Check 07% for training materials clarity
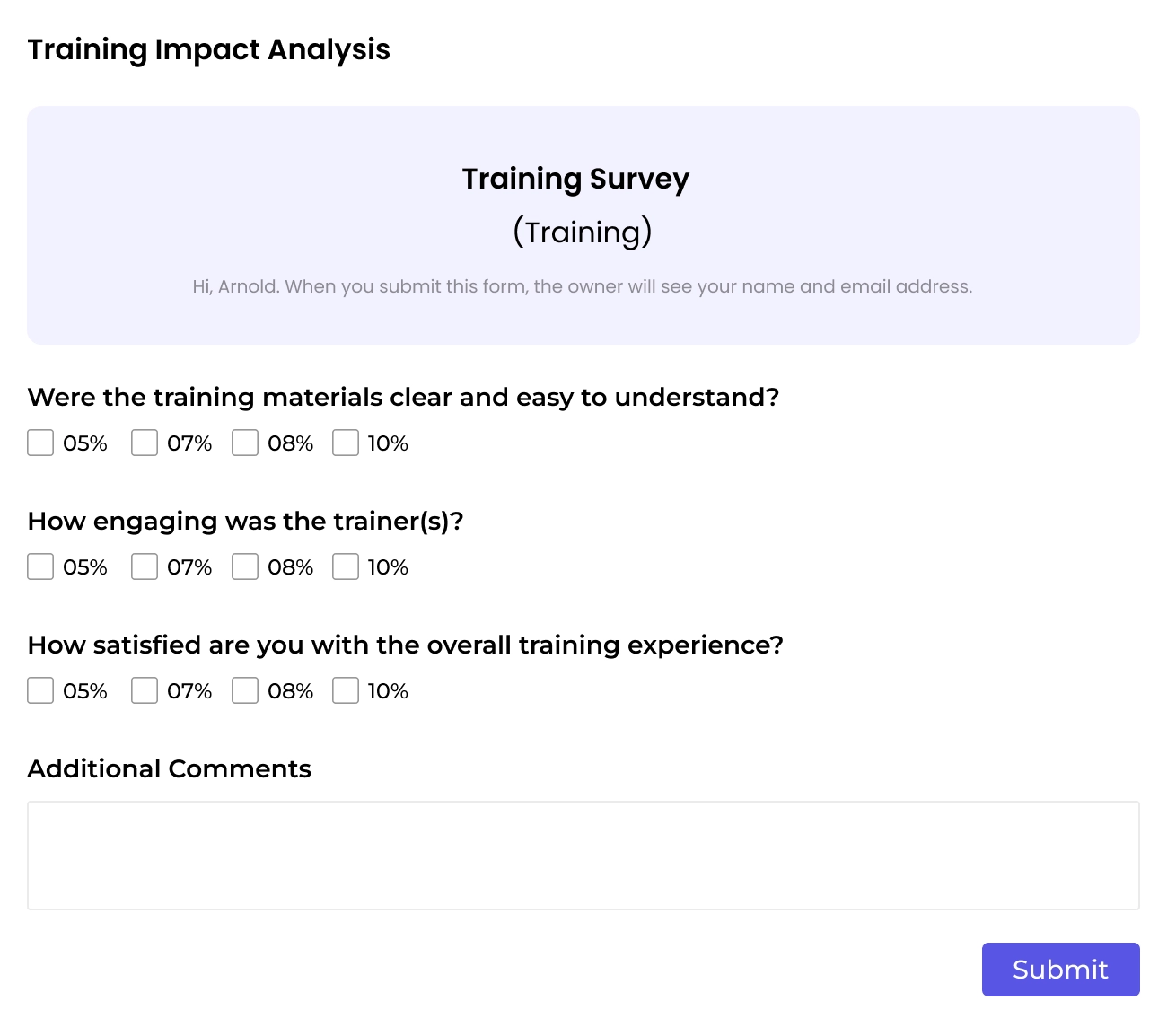 pos(145,443)
